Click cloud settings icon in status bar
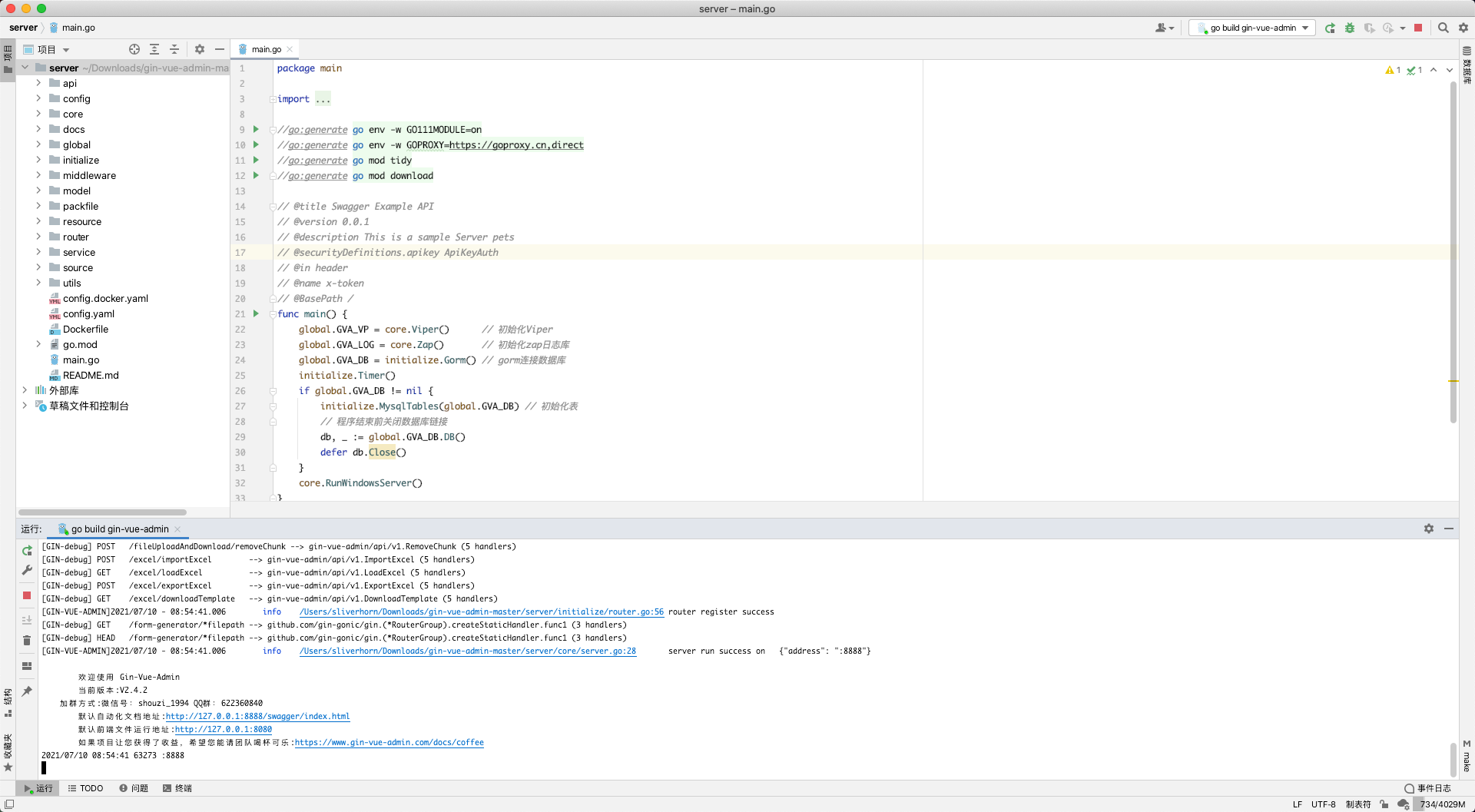Image resolution: width=1475 pixels, height=812 pixels. click(x=1404, y=804)
